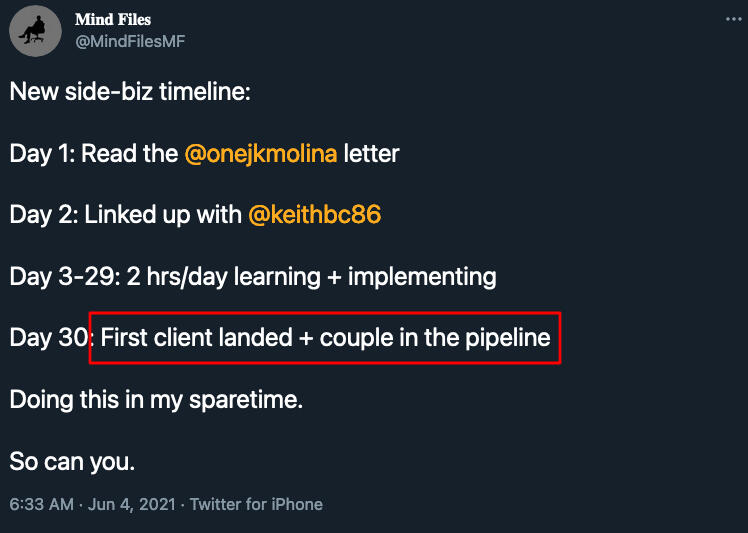Click the "Day 1: Read the" text
The width and height of the screenshot is (748, 533).
94,154
